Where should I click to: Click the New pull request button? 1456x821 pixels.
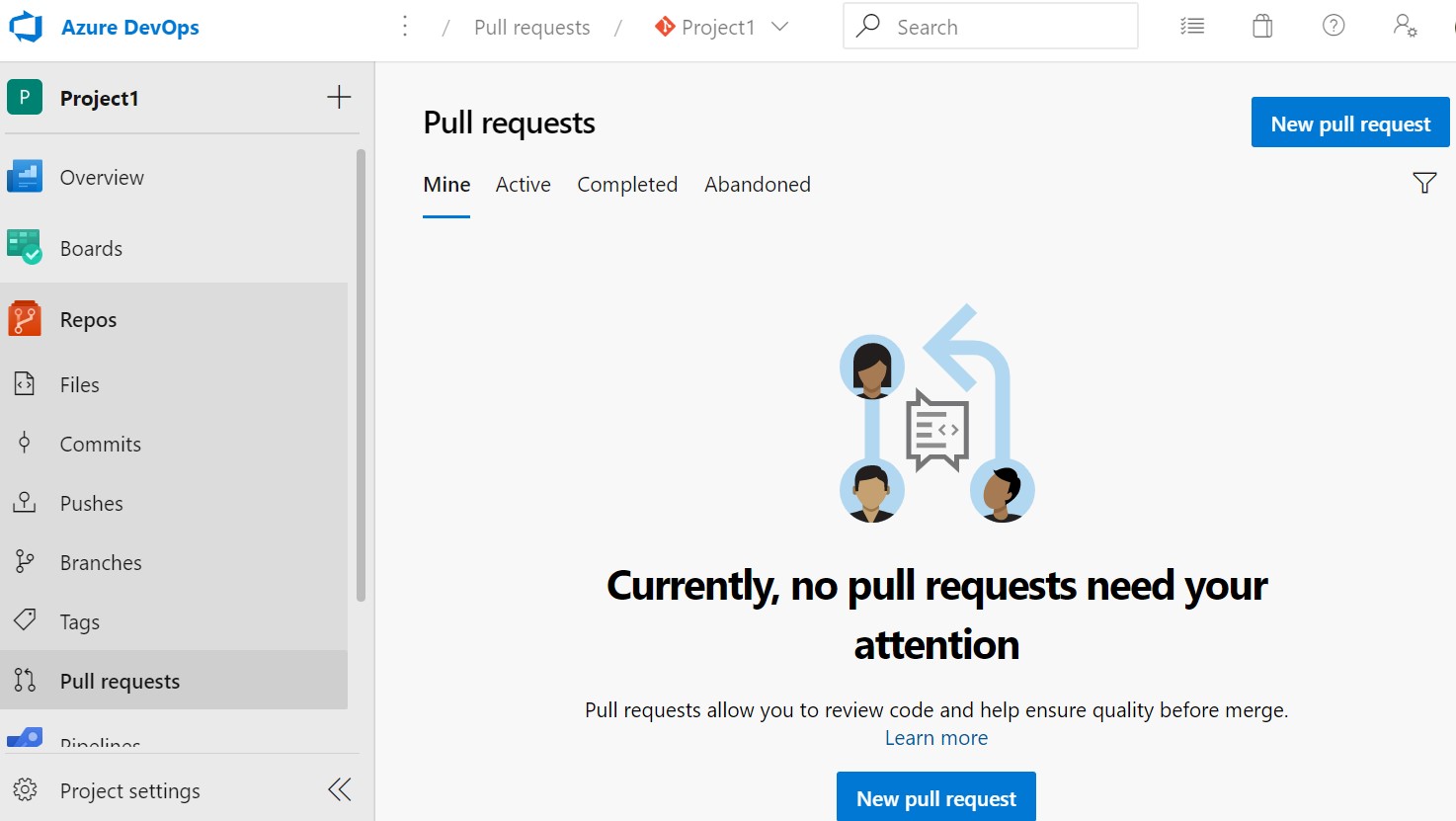(1349, 122)
